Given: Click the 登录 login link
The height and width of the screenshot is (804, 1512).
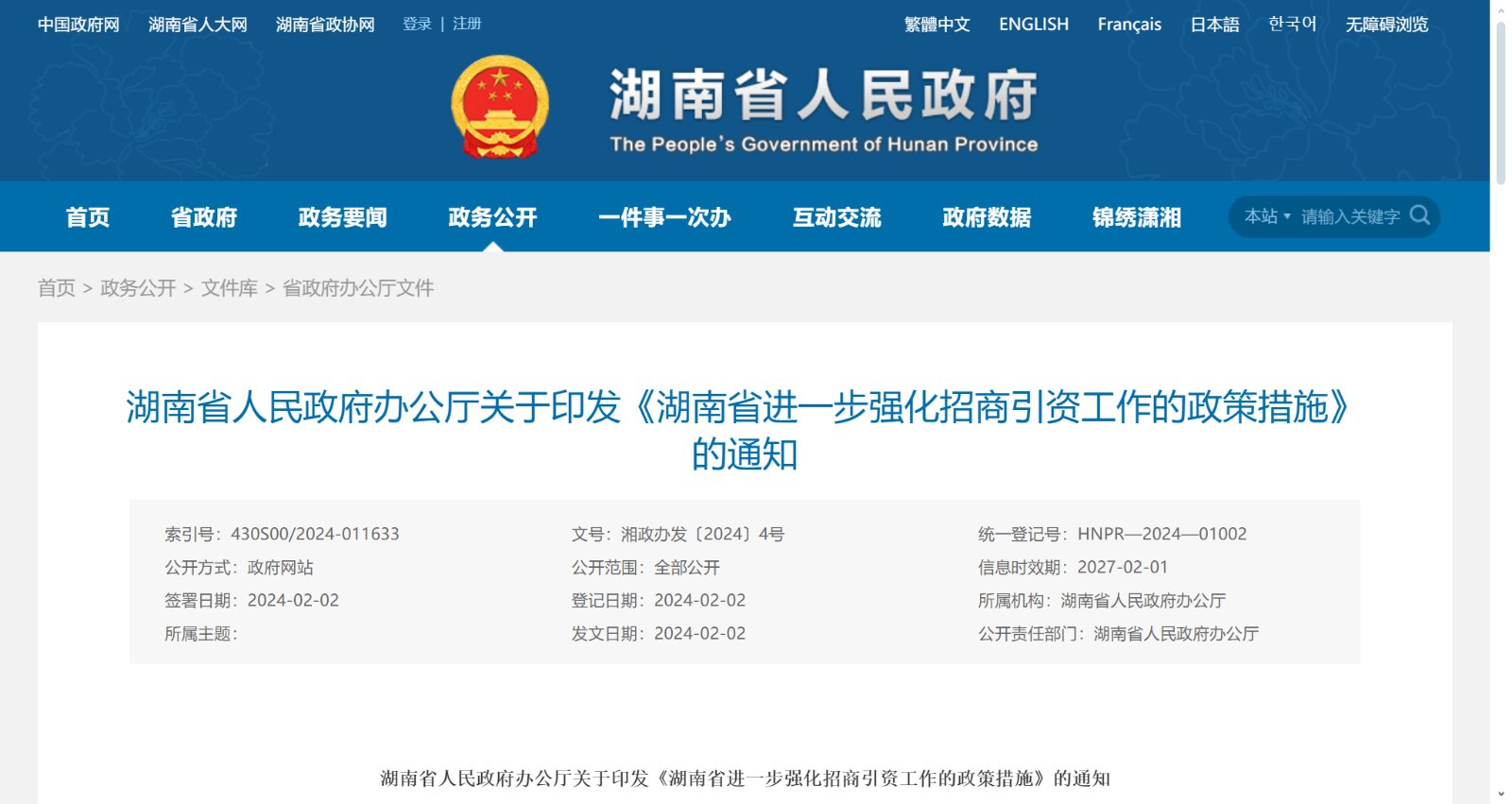Looking at the screenshot, I should (x=417, y=24).
